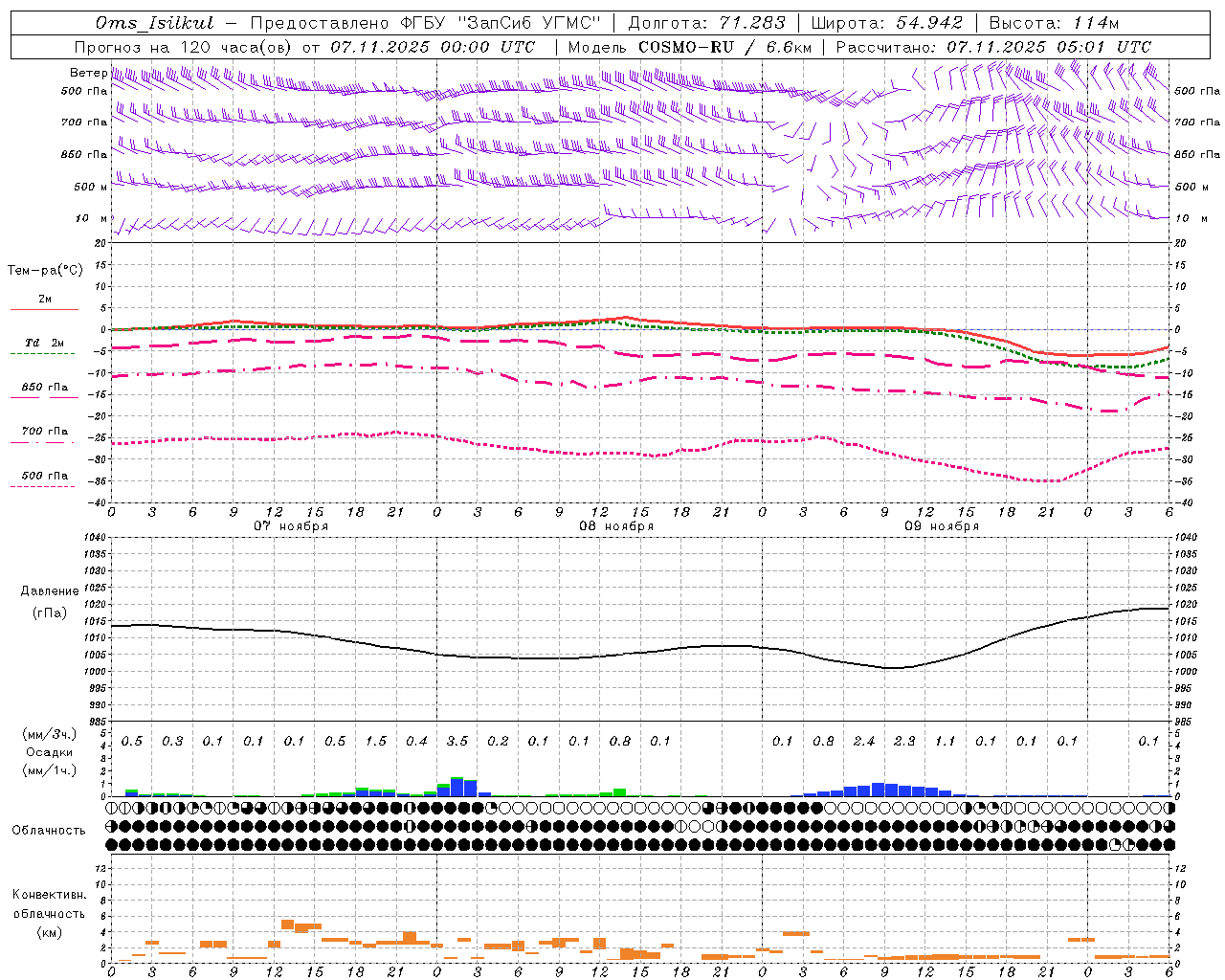Click the dotted line sample under temperature 500 гПа legend
The height and width of the screenshot is (980, 1225).
coord(42,487)
